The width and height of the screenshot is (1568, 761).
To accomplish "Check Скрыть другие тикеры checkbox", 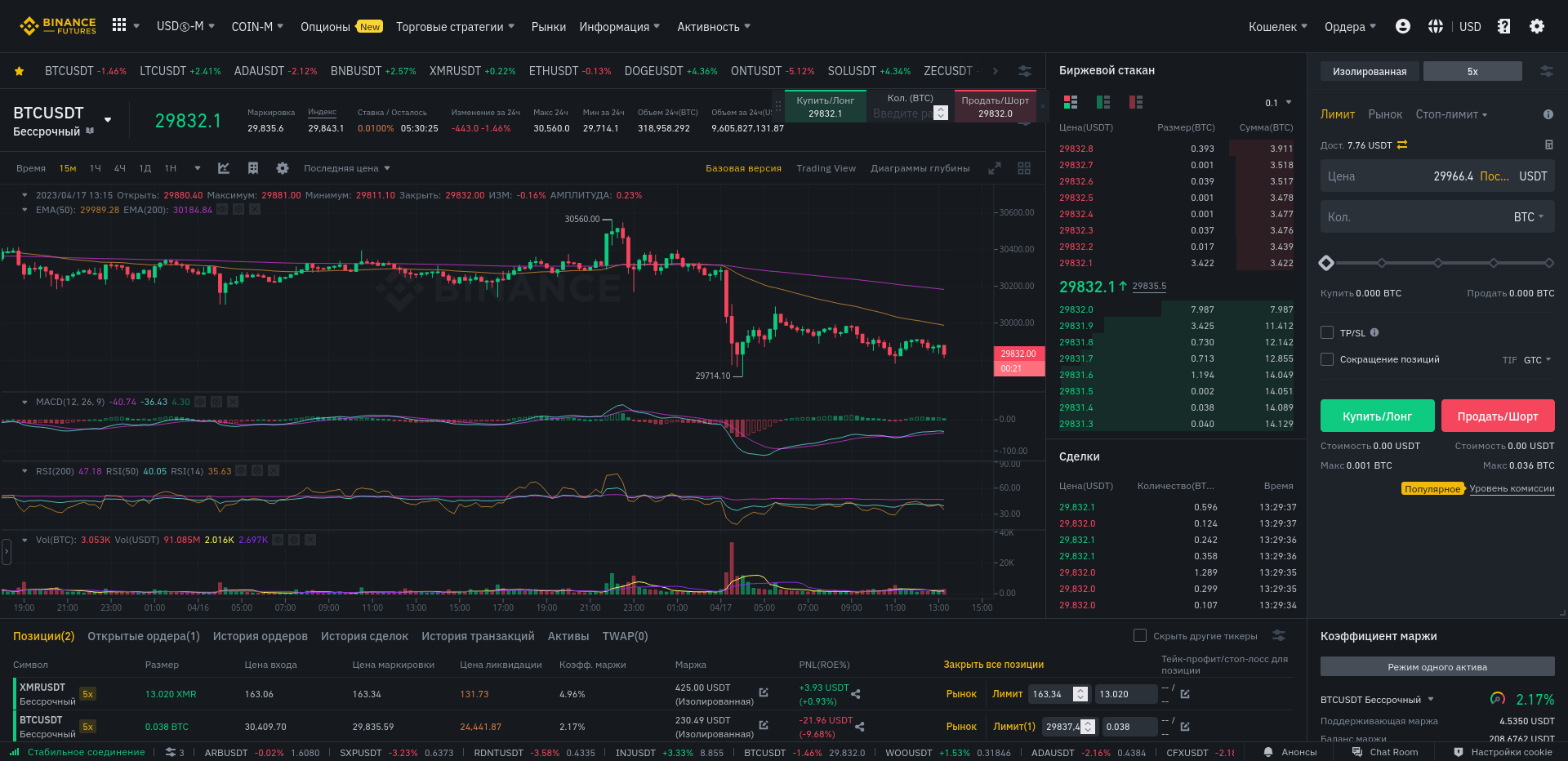I will click(x=1140, y=635).
